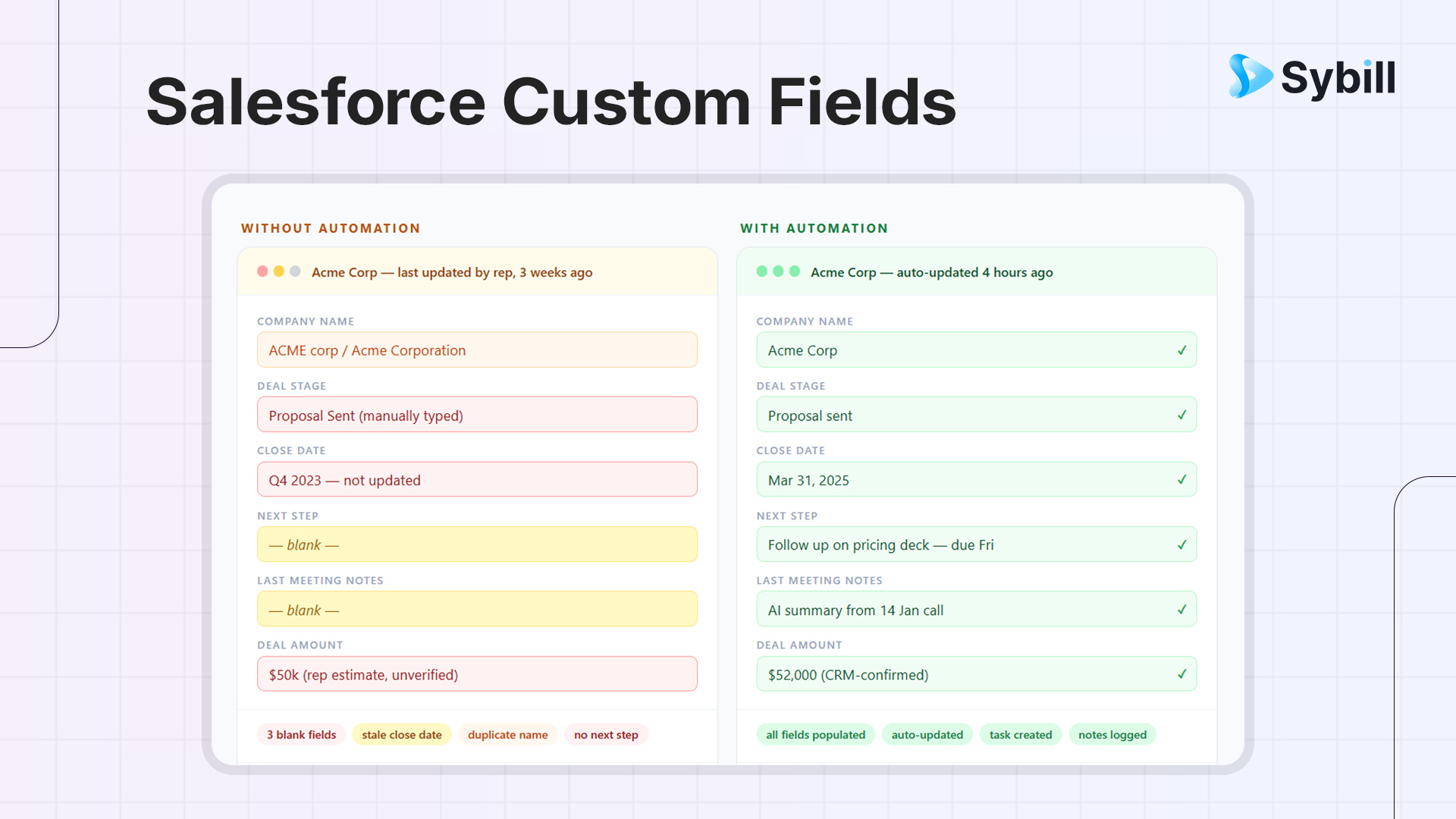Image resolution: width=1456 pixels, height=819 pixels.
Task: Click the Sybill logo icon
Action: (x=1250, y=76)
